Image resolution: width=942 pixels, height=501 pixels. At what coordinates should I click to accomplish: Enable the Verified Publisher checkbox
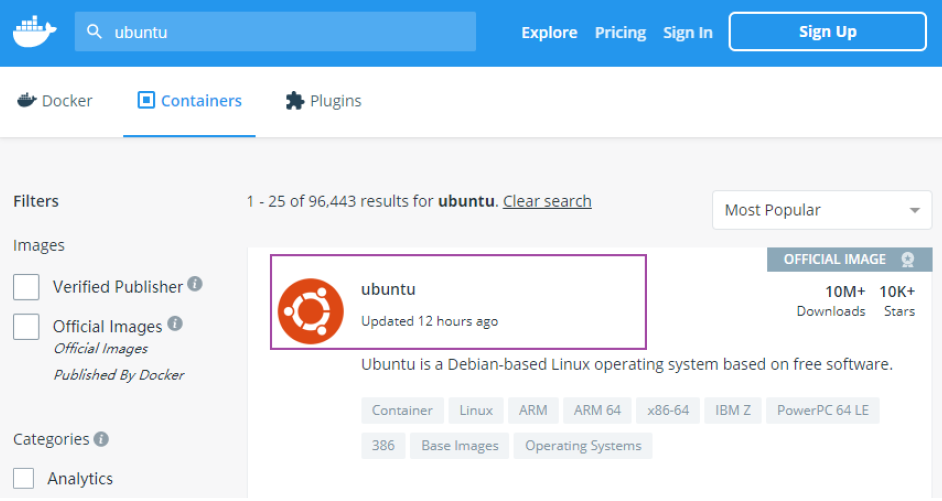[x=26, y=287]
